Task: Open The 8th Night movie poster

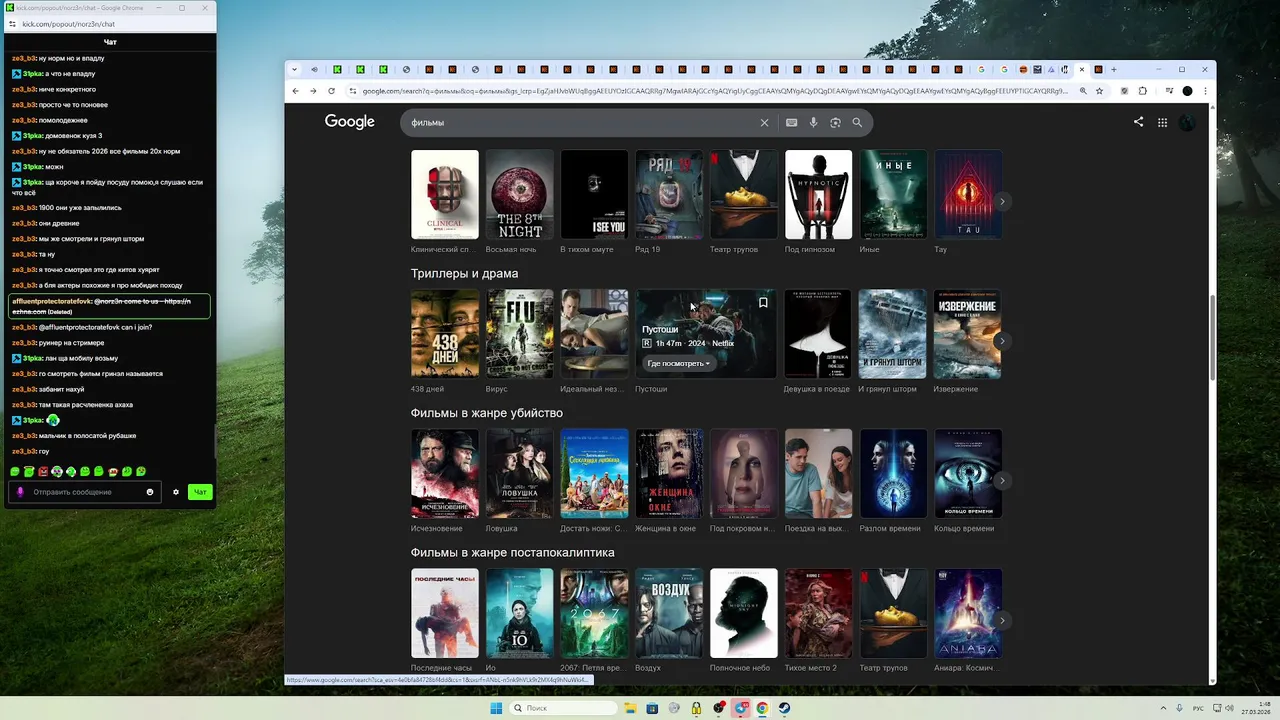Action: click(519, 195)
